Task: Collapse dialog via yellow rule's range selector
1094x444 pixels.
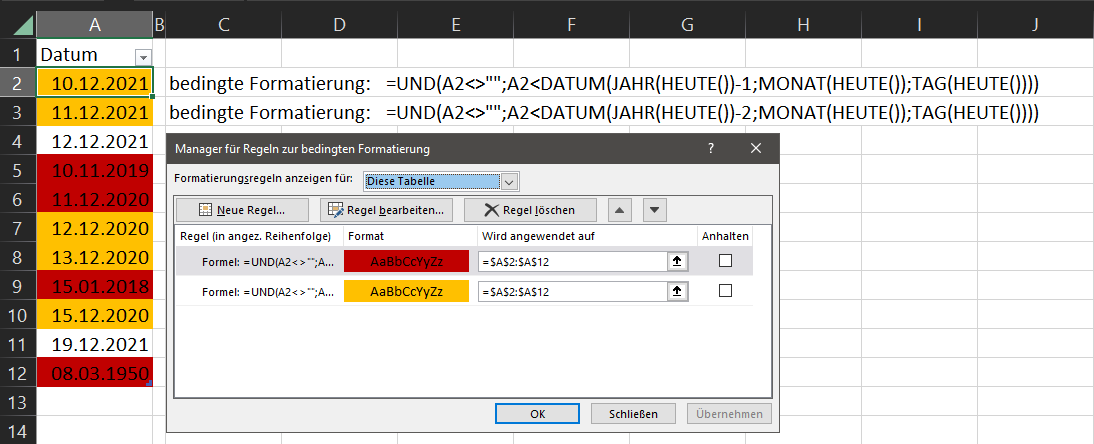Action: (679, 291)
